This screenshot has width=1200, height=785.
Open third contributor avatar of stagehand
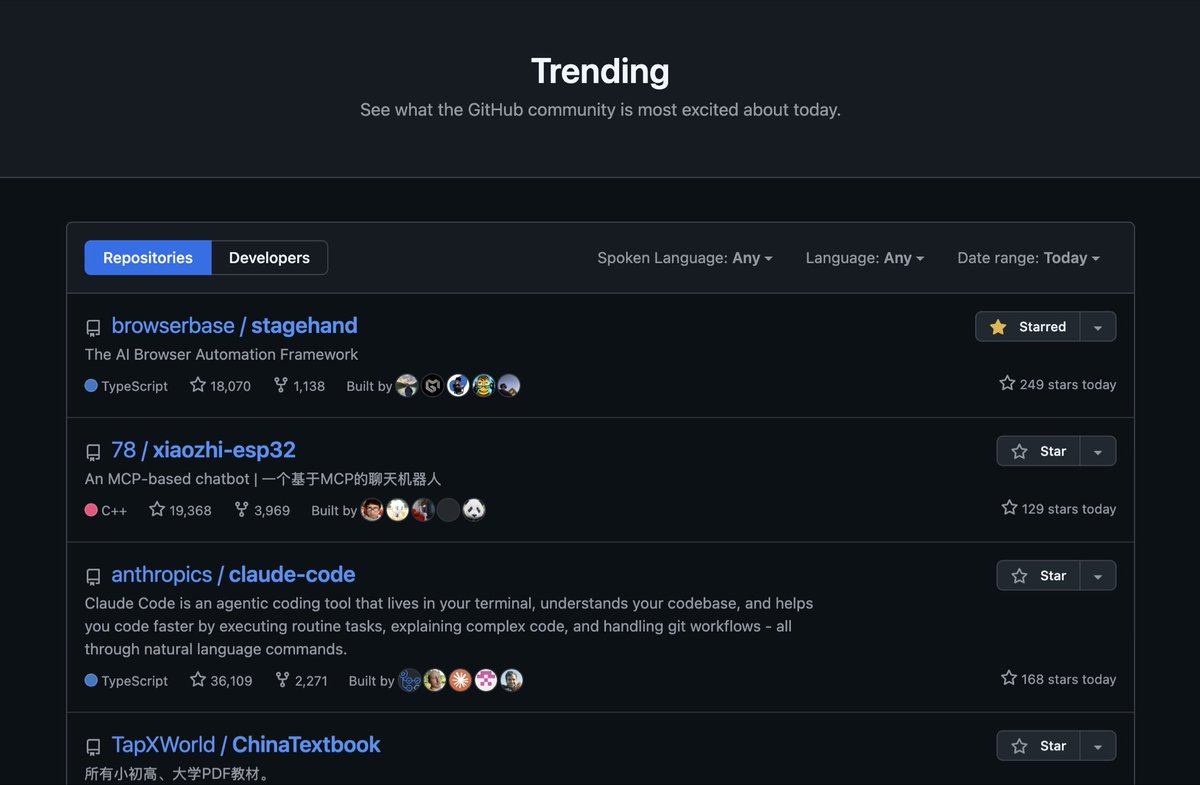click(x=458, y=385)
